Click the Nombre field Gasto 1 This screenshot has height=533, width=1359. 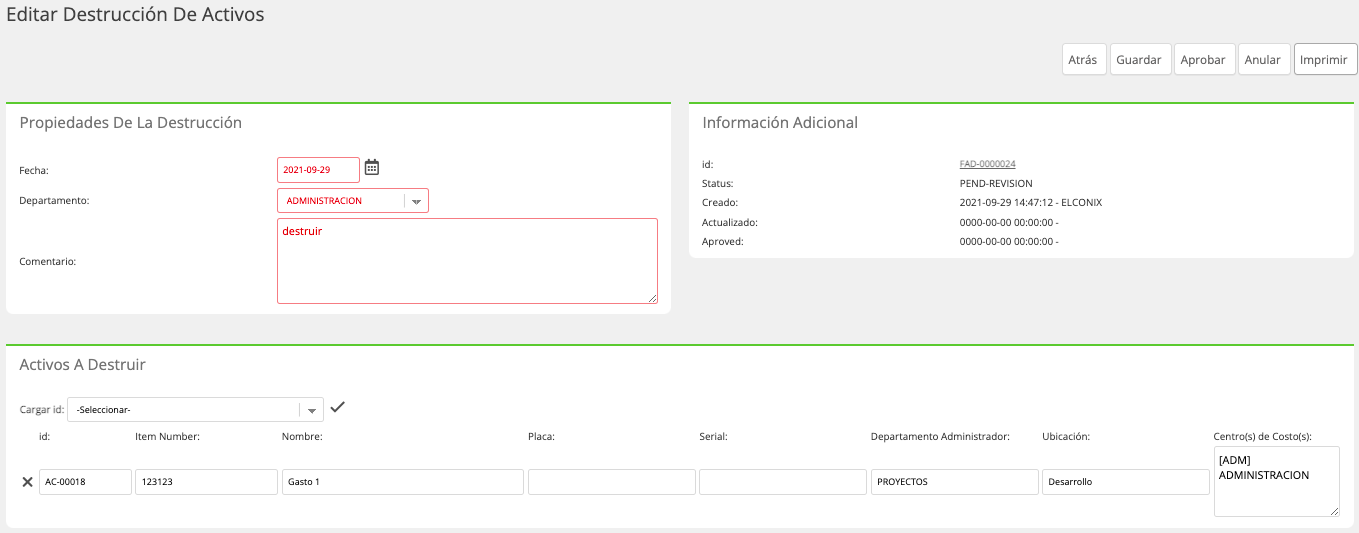point(403,482)
